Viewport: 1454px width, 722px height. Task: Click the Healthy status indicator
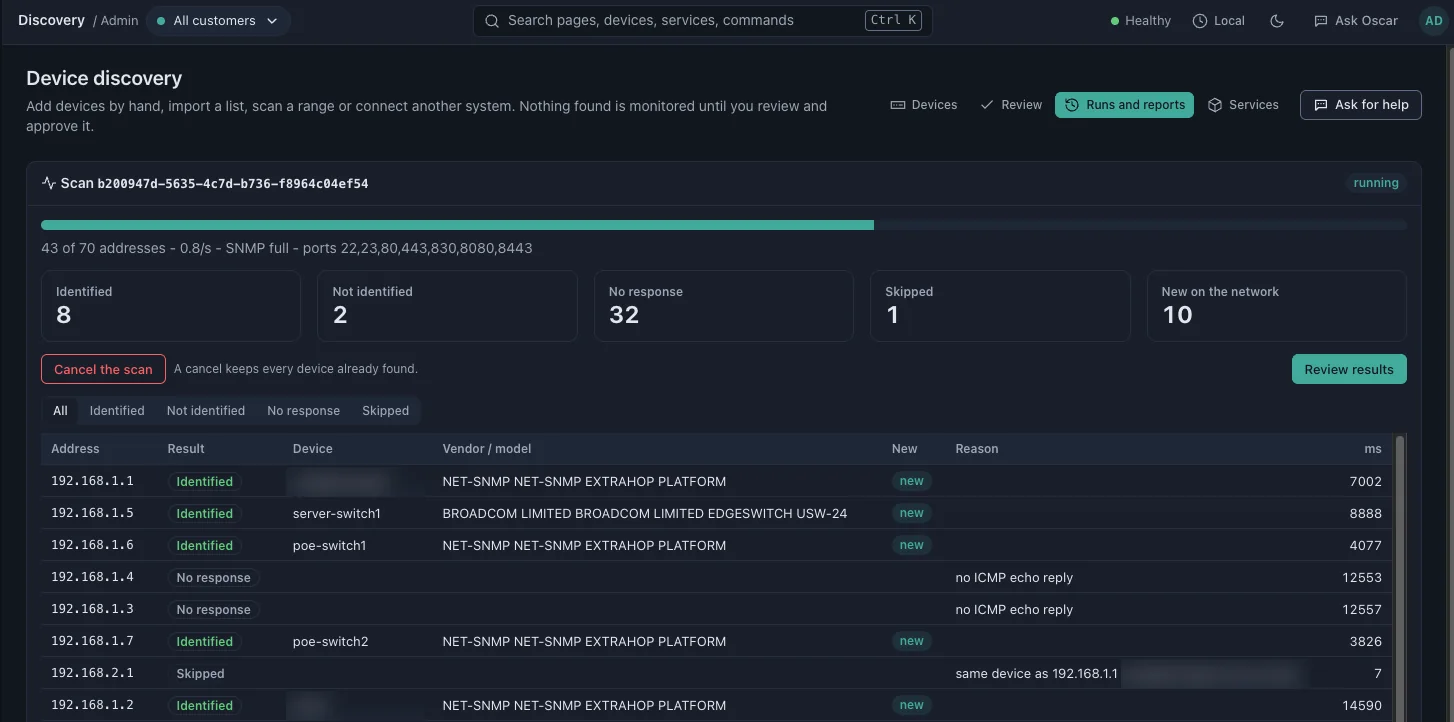click(1141, 20)
